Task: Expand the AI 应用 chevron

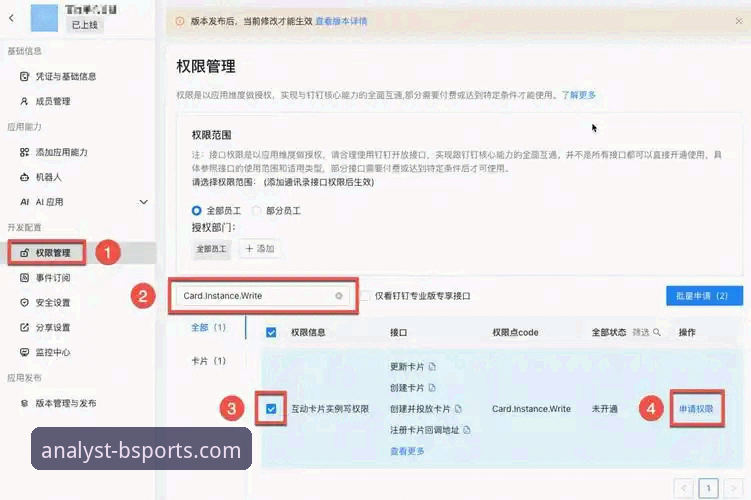Action: pos(143,202)
